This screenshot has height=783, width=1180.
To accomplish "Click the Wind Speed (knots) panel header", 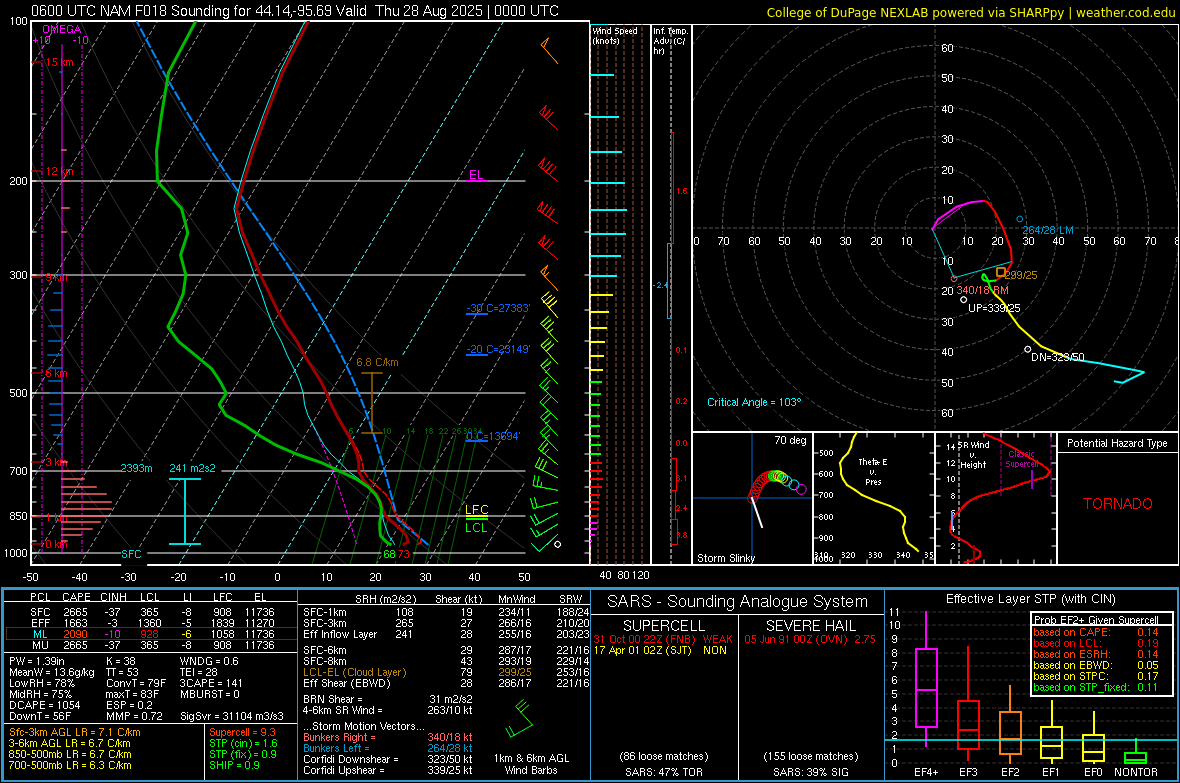I will (614, 35).
